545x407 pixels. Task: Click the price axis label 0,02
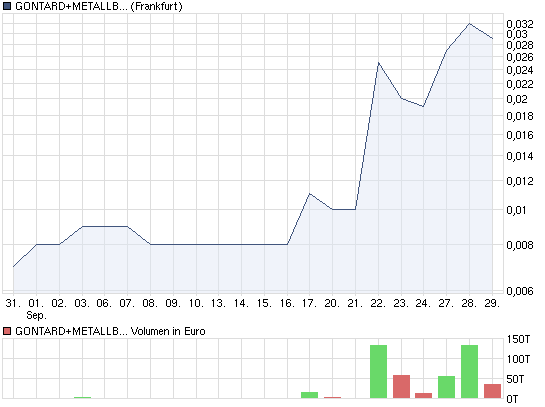pyautogui.click(x=517, y=99)
